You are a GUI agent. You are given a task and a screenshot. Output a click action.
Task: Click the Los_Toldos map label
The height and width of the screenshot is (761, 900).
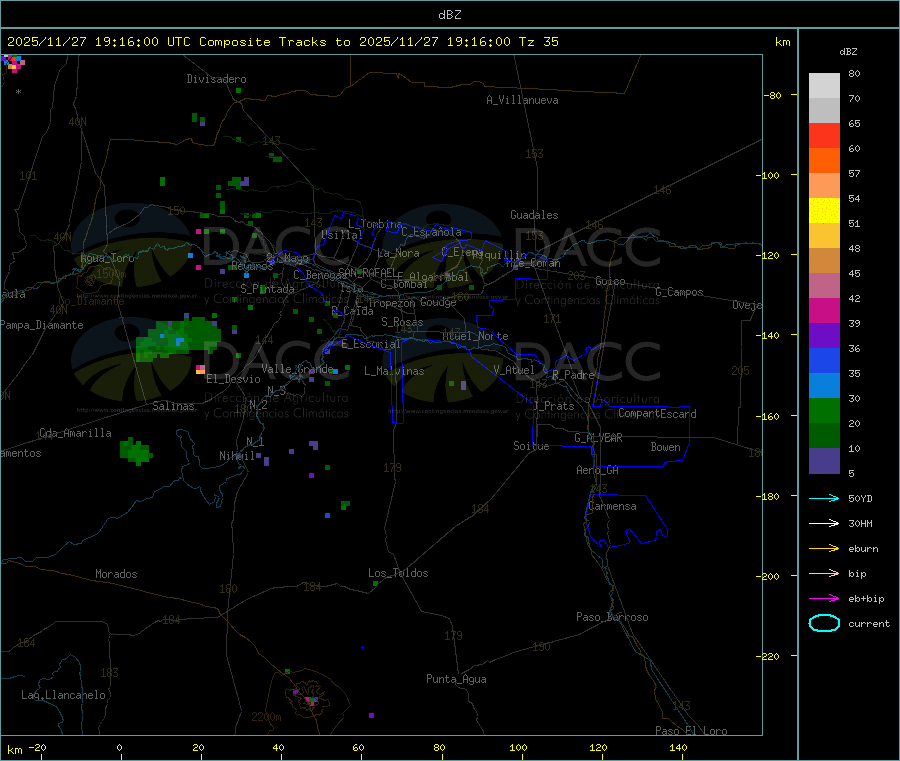pos(398,573)
